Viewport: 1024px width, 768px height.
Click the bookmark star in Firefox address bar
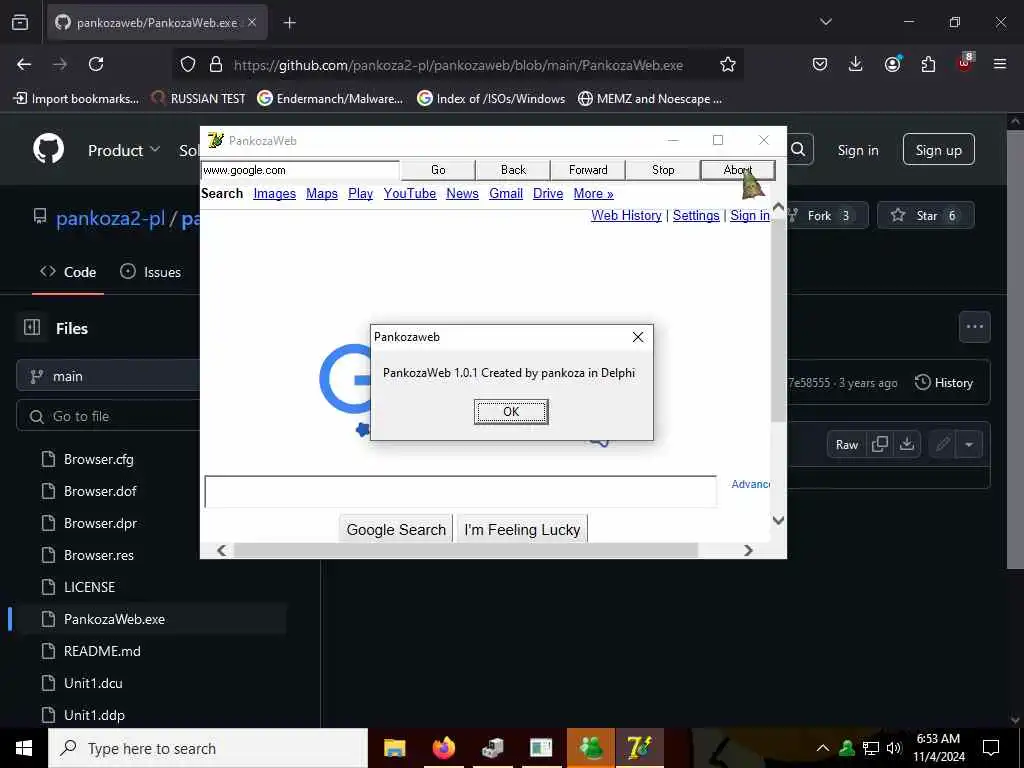(x=728, y=64)
